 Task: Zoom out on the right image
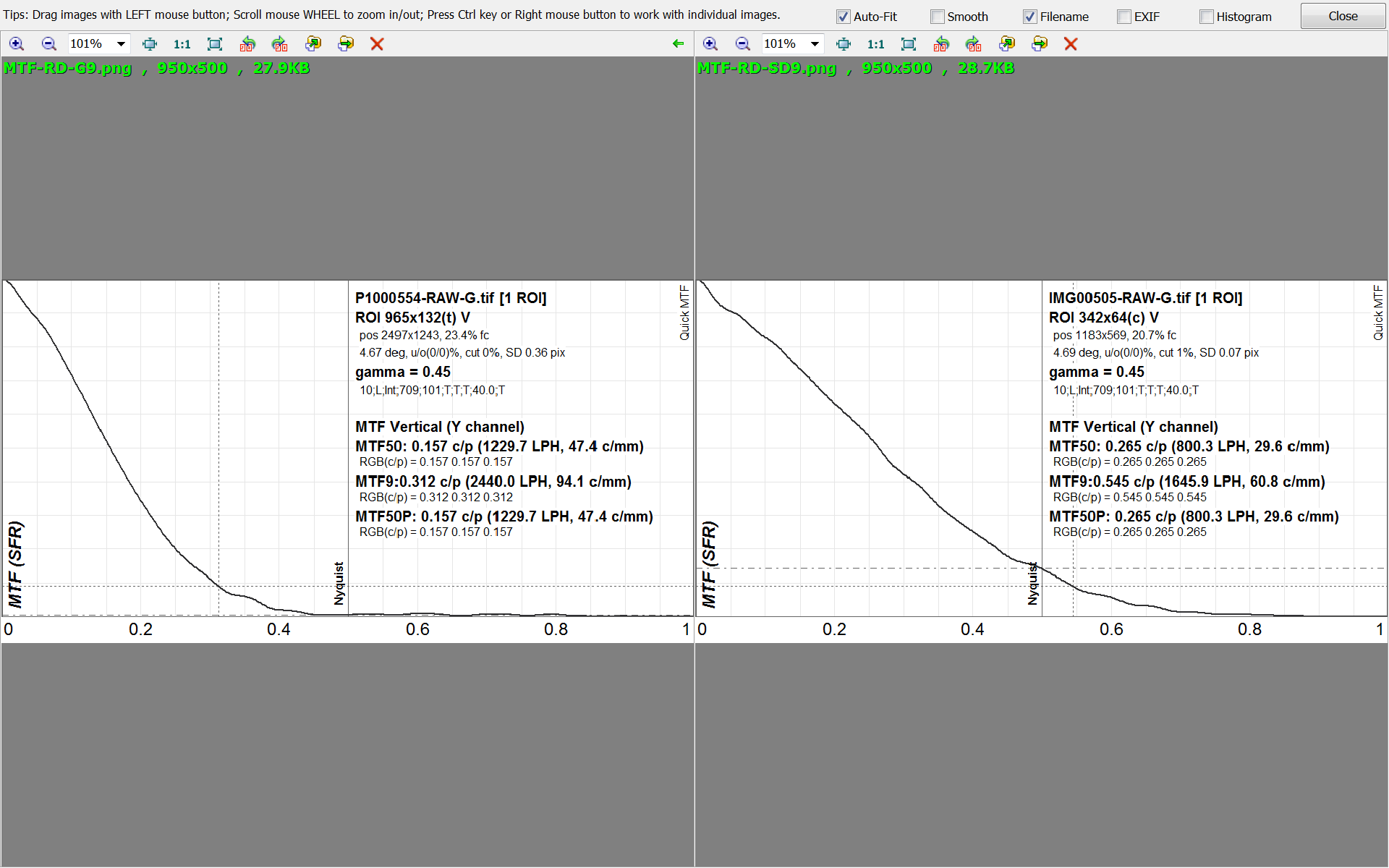pyautogui.click(x=742, y=44)
